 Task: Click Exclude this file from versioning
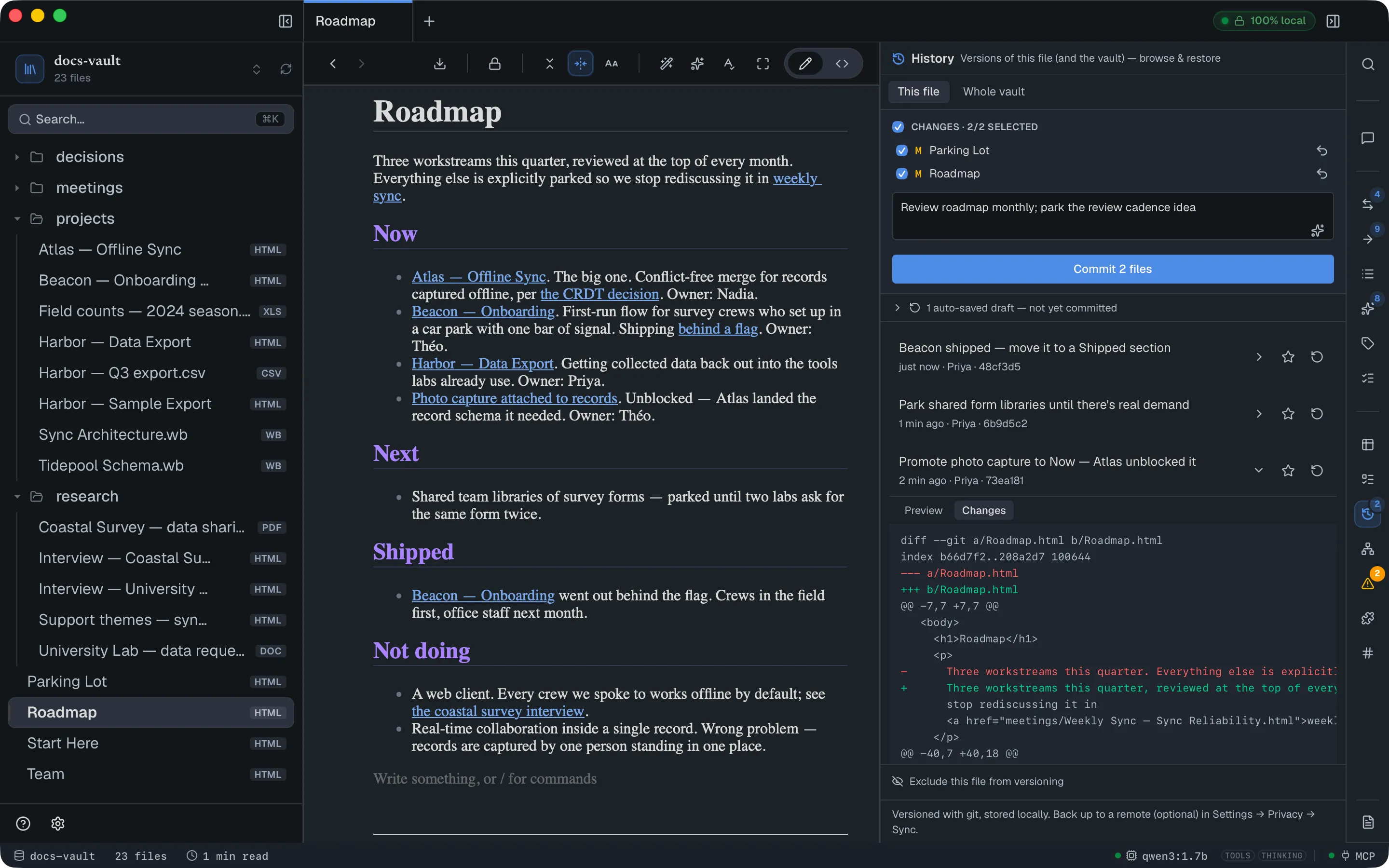[978, 781]
